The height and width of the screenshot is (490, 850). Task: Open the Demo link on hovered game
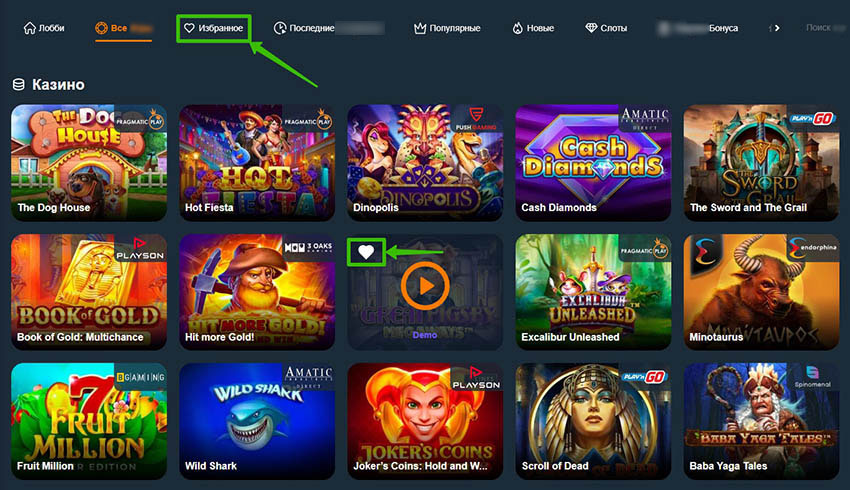click(425, 335)
